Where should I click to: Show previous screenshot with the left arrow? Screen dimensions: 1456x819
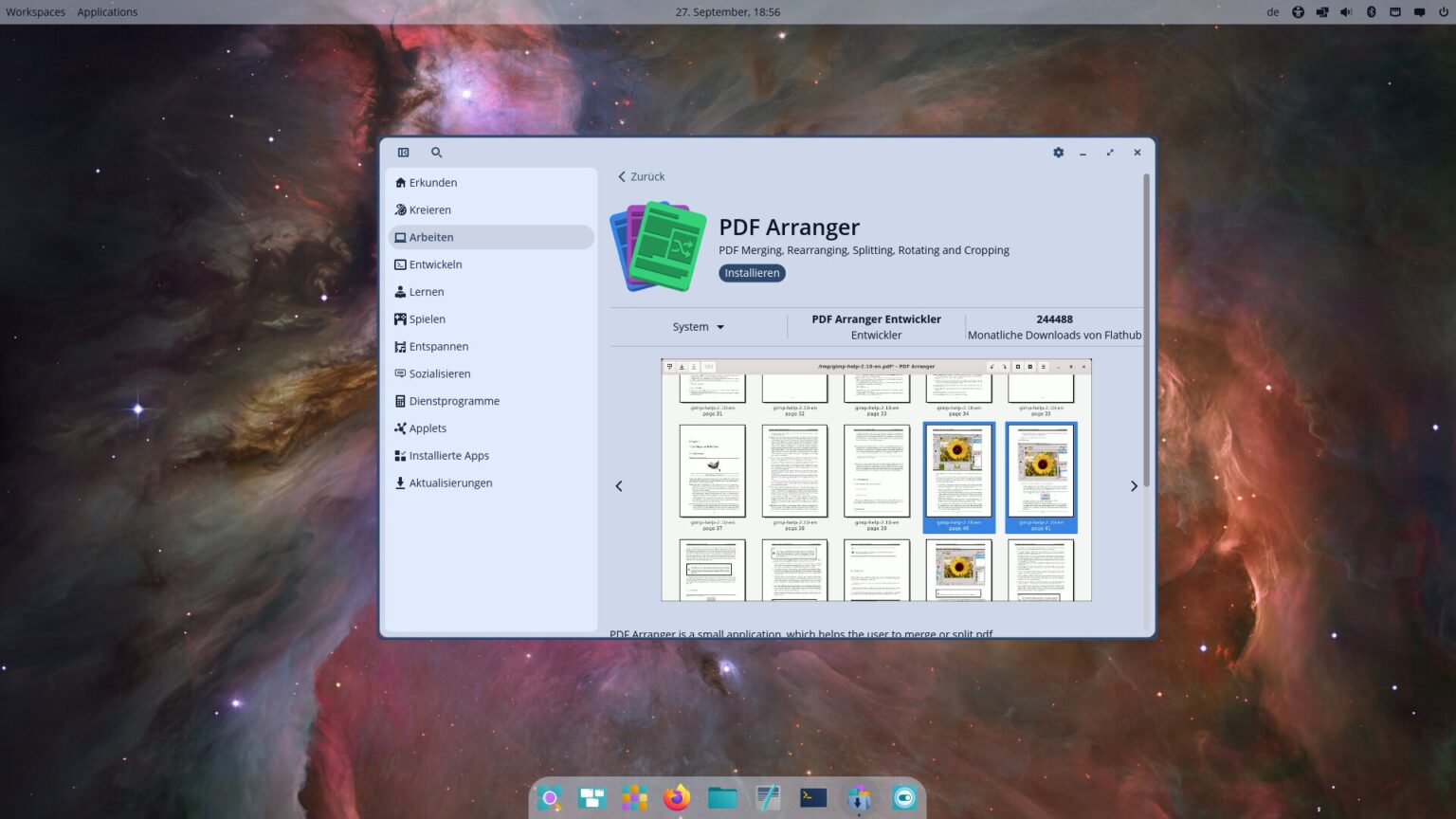pyautogui.click(x=619, y=485)
